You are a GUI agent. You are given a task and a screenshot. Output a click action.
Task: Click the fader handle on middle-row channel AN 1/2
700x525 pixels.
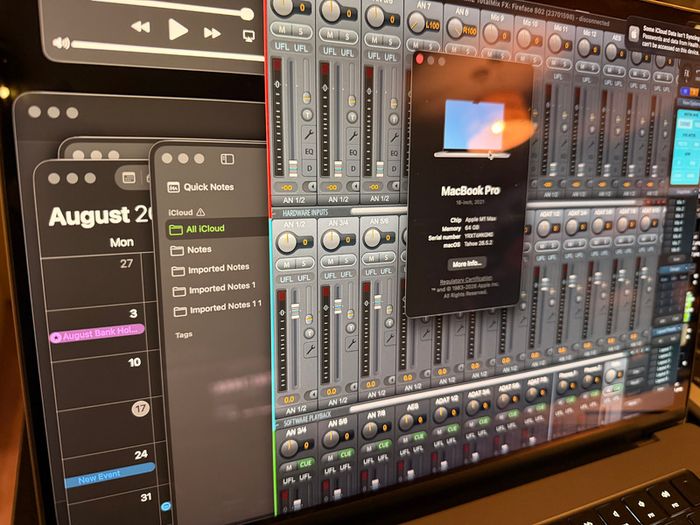295,312
